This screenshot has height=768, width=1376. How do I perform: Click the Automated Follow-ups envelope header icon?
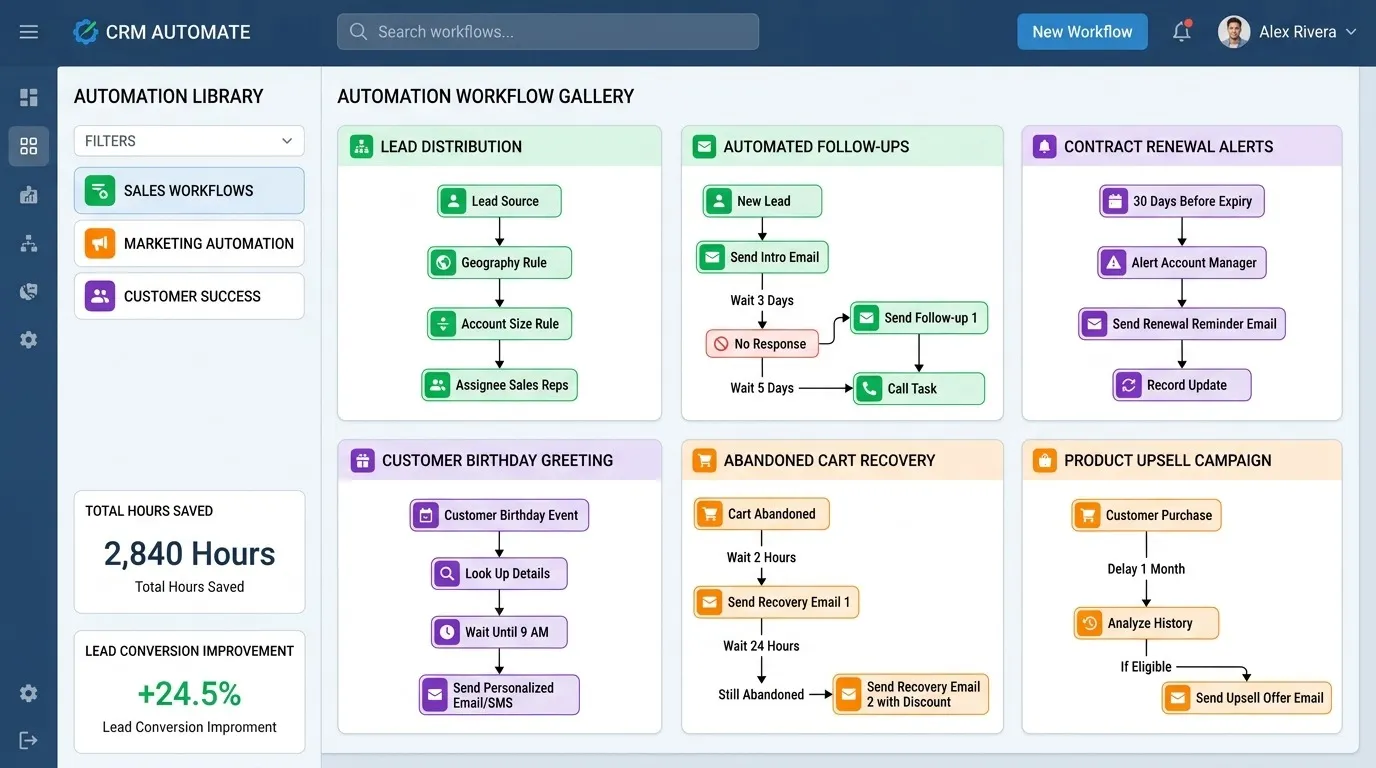click(x=705, y=146)
